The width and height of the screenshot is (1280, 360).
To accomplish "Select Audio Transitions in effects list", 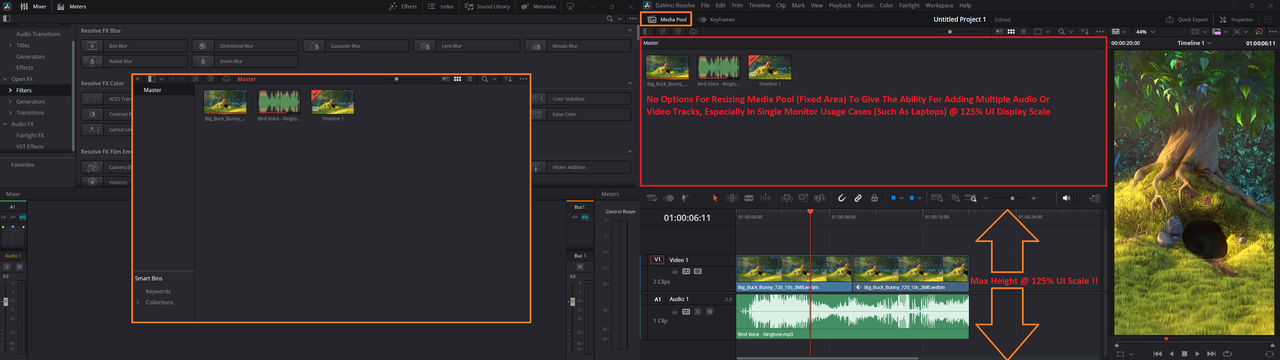I will coord(39,34).
